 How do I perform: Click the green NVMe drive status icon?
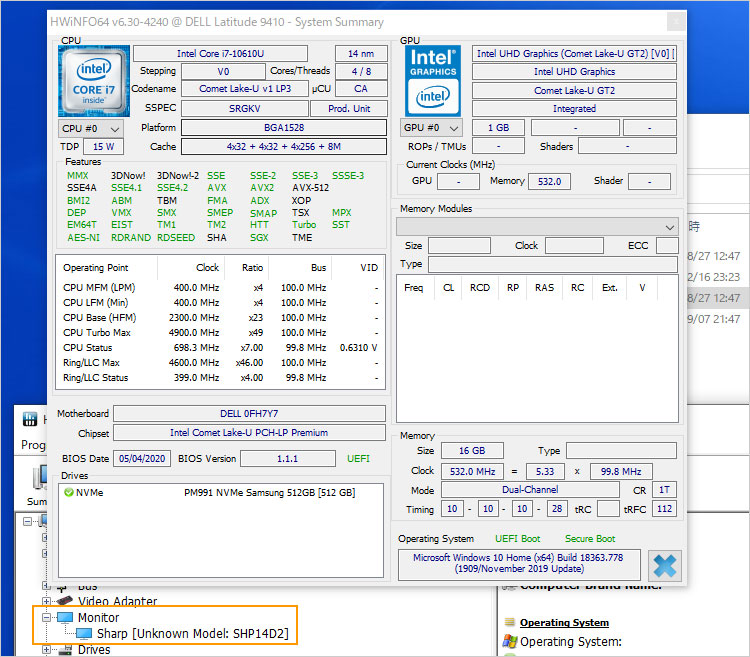pos(68,493)
